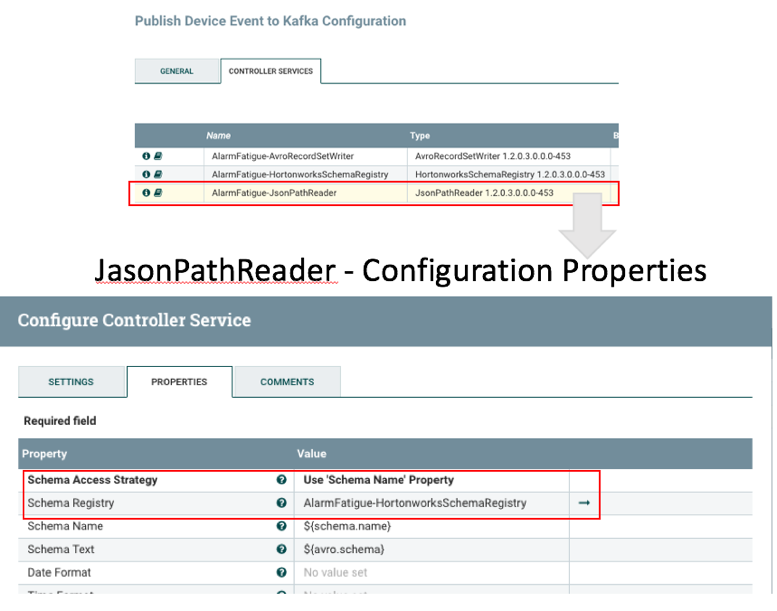Click help icon beside Date Format property

pos(281,572)
